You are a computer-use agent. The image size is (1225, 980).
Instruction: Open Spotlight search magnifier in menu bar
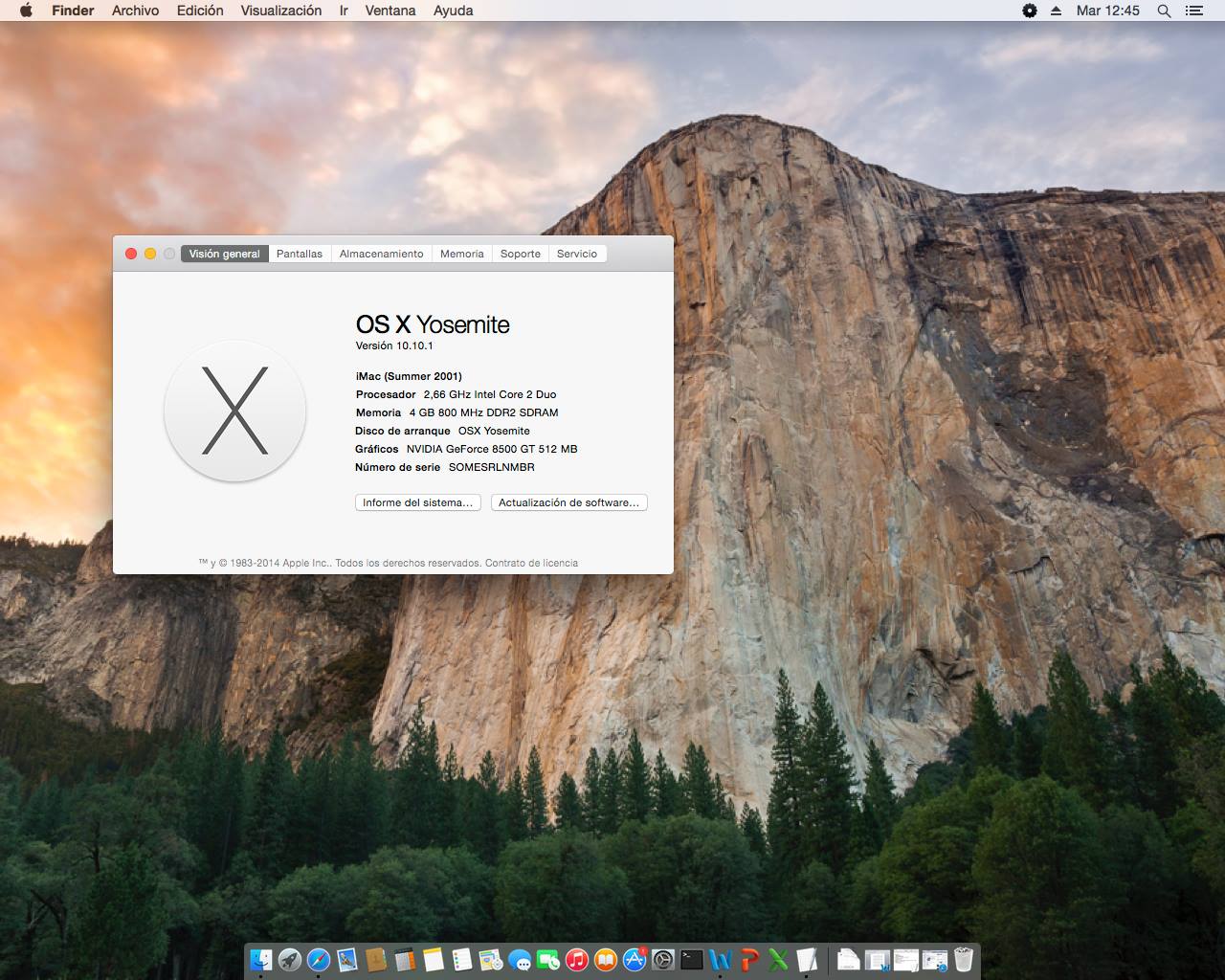point(1164,11)
